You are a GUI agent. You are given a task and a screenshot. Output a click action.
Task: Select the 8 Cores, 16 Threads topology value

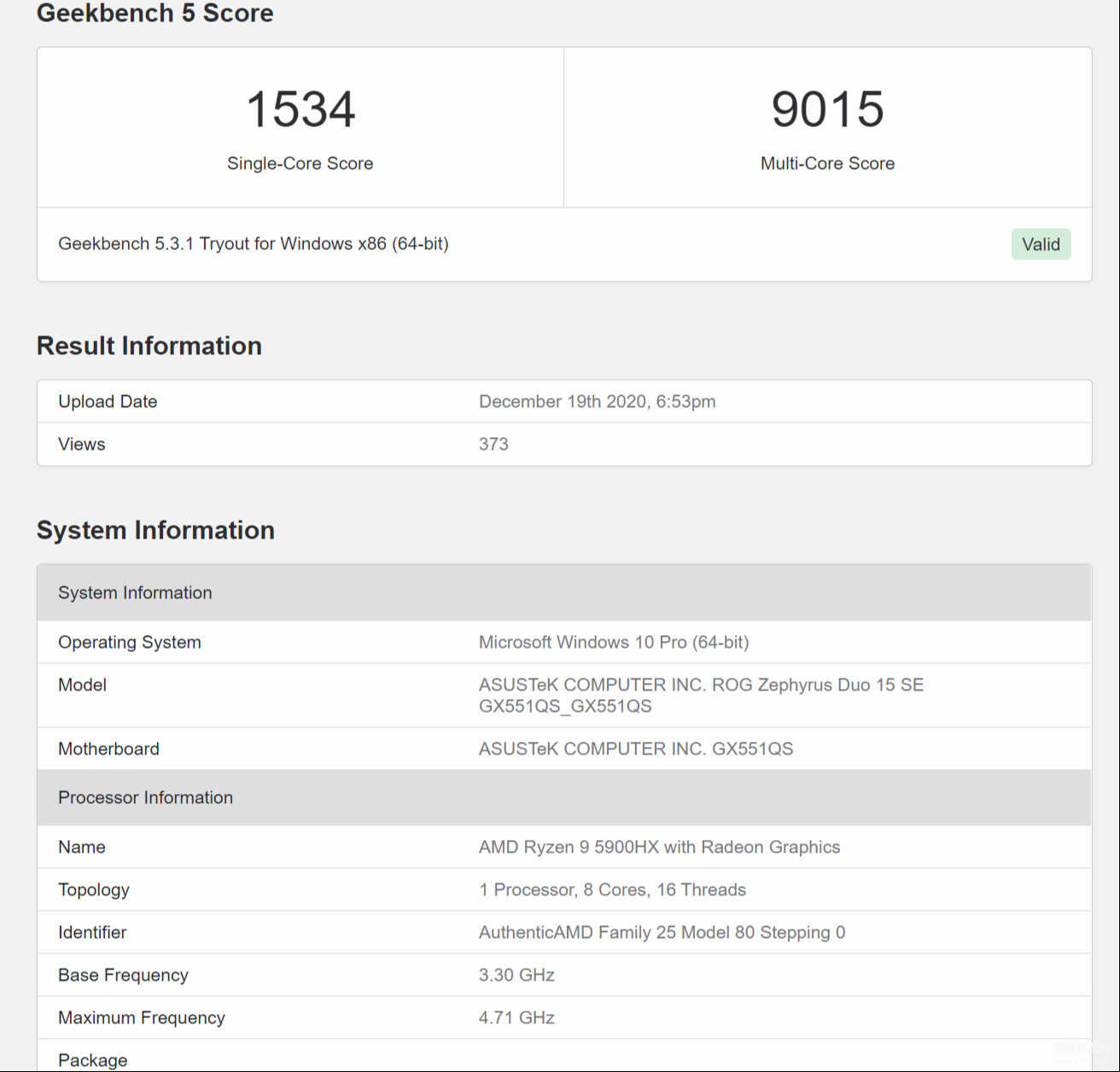tap(612, 889)
